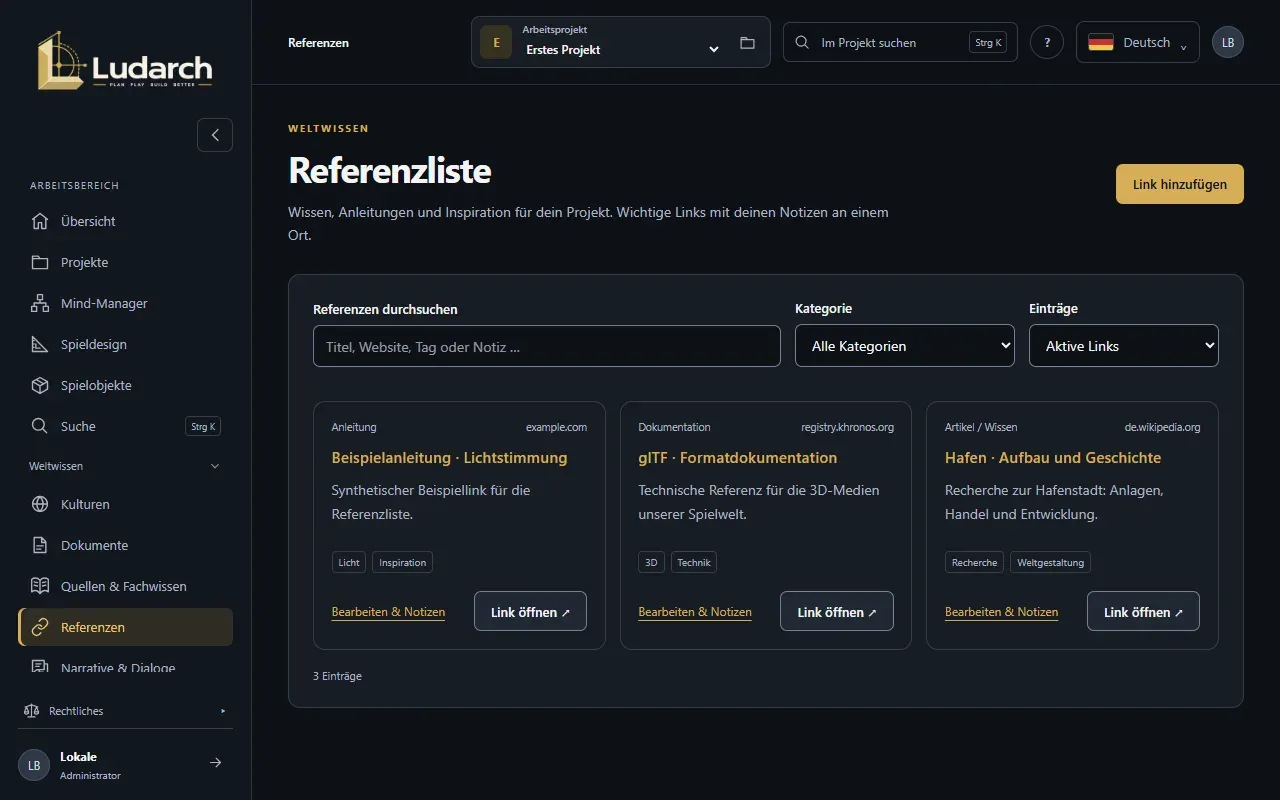
Task: Click the Mind-Manager hierarchy icon
Action: 40,303
